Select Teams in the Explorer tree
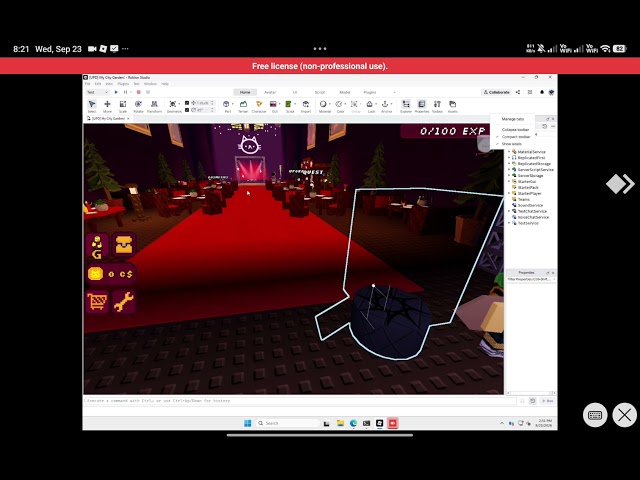 pyautogui.click(x=523, y=200)
